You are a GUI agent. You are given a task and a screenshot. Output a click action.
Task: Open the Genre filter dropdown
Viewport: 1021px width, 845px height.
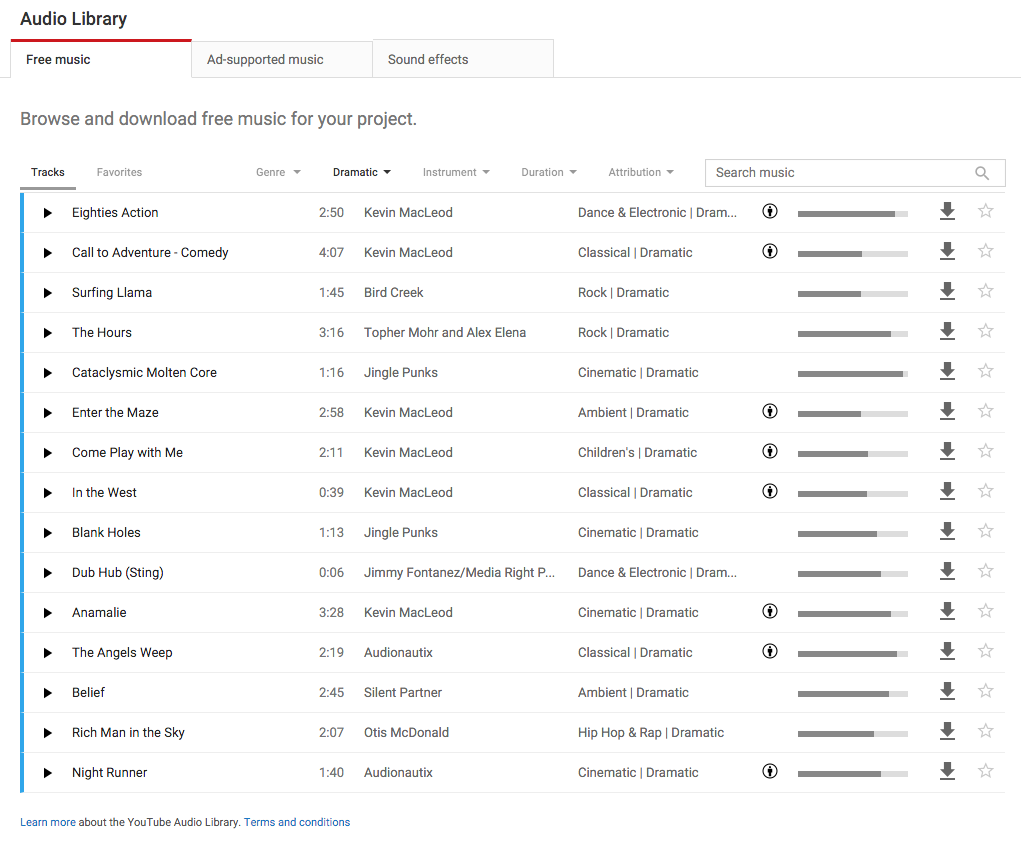(x=277, y=172)
